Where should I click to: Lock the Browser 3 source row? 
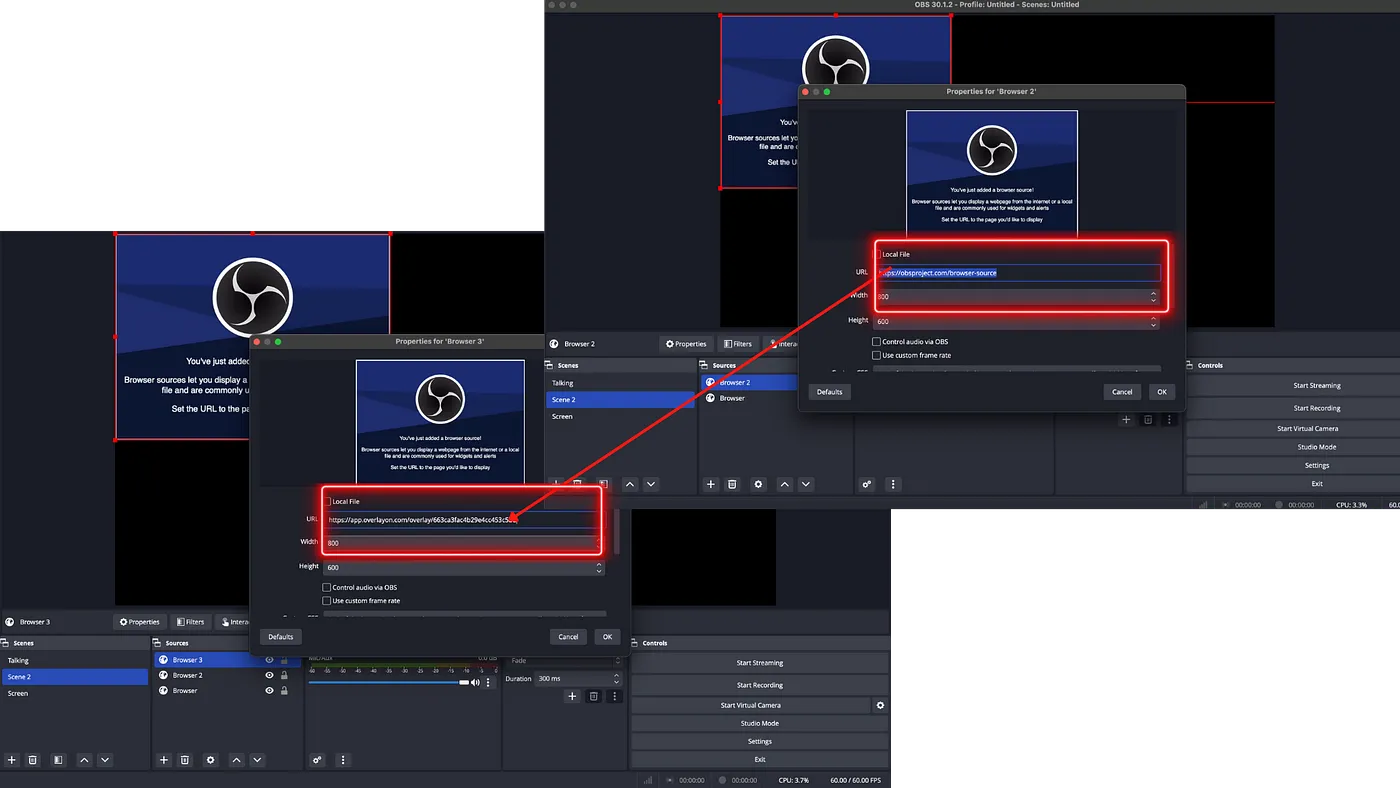pos(284,660)
